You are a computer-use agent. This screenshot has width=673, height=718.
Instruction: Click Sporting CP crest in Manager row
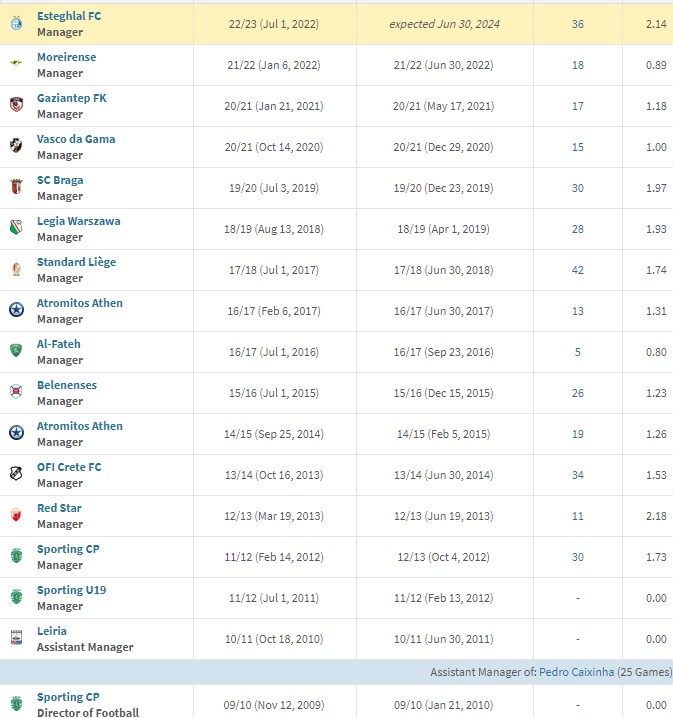point(16,556)
